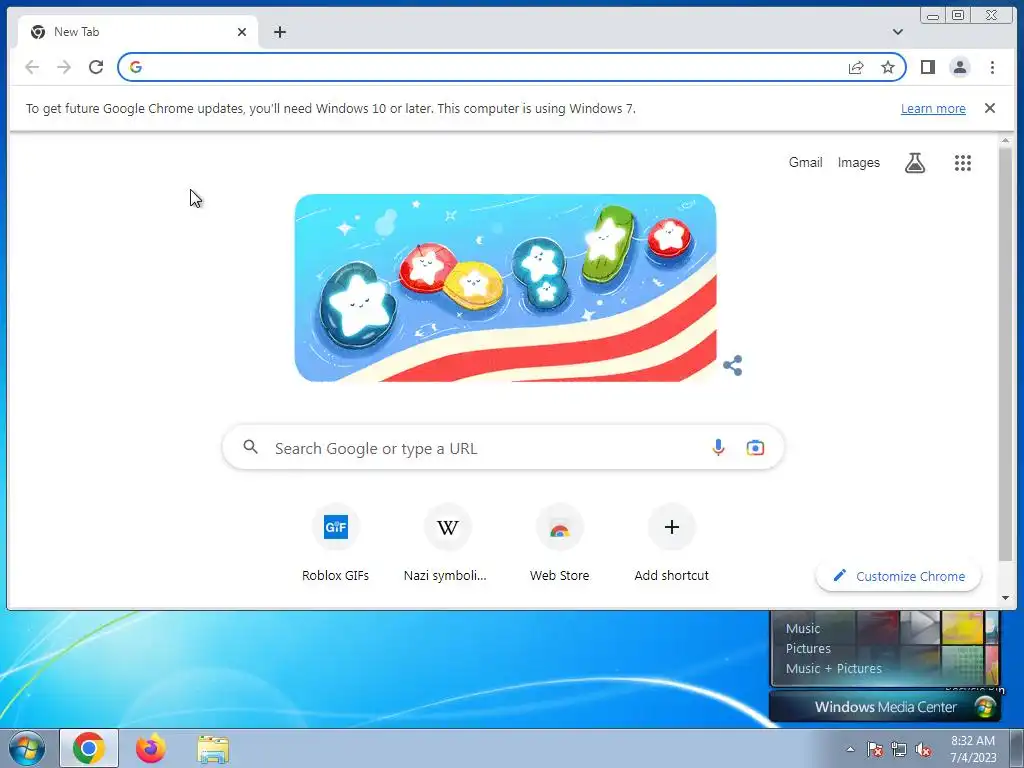1024x768 pixels.
Task: Select Pictures in the Media Center gadget
Action: tap(808, 648)
